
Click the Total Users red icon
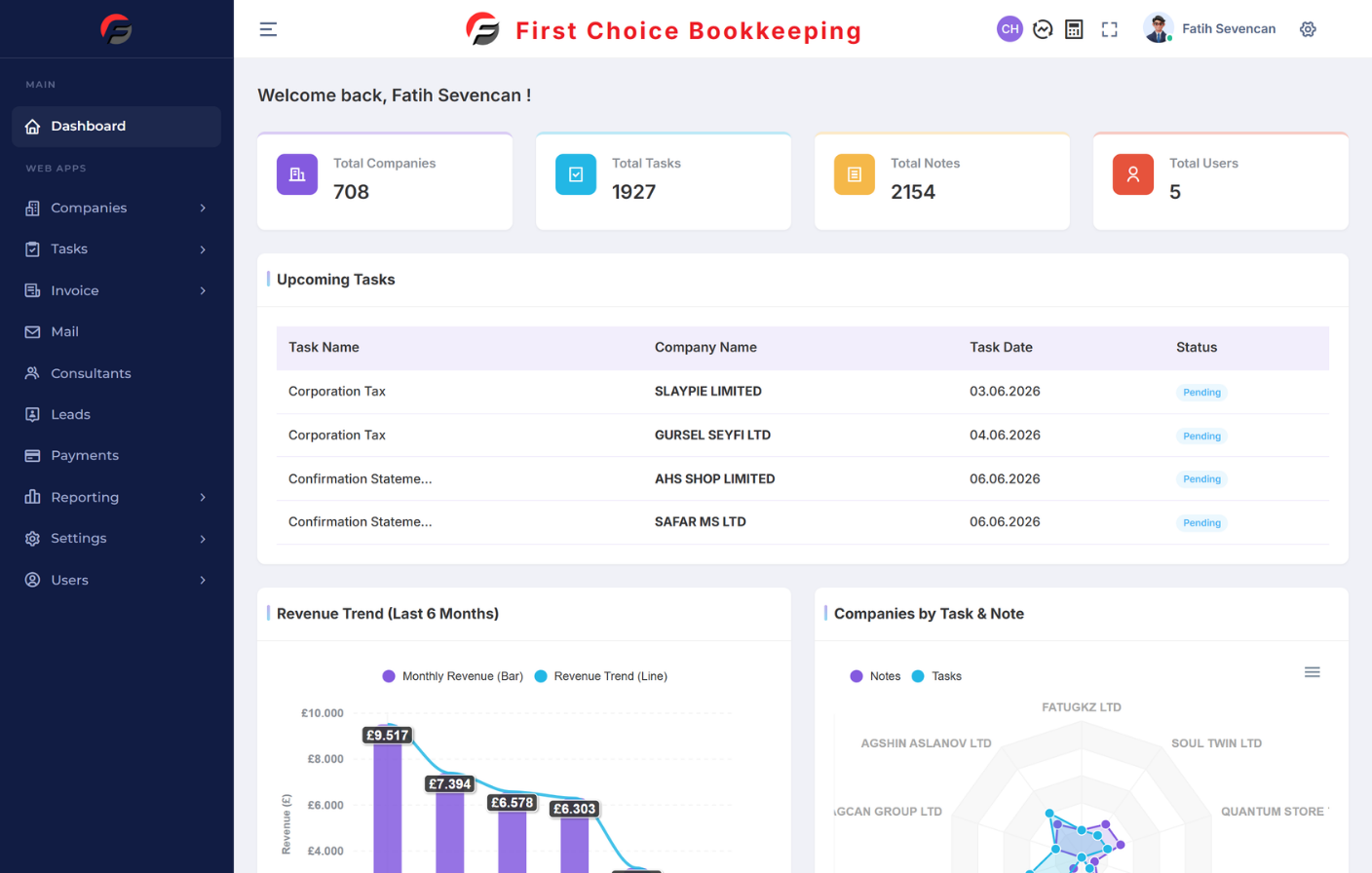pyautogui.click(x=1133, y=174)
